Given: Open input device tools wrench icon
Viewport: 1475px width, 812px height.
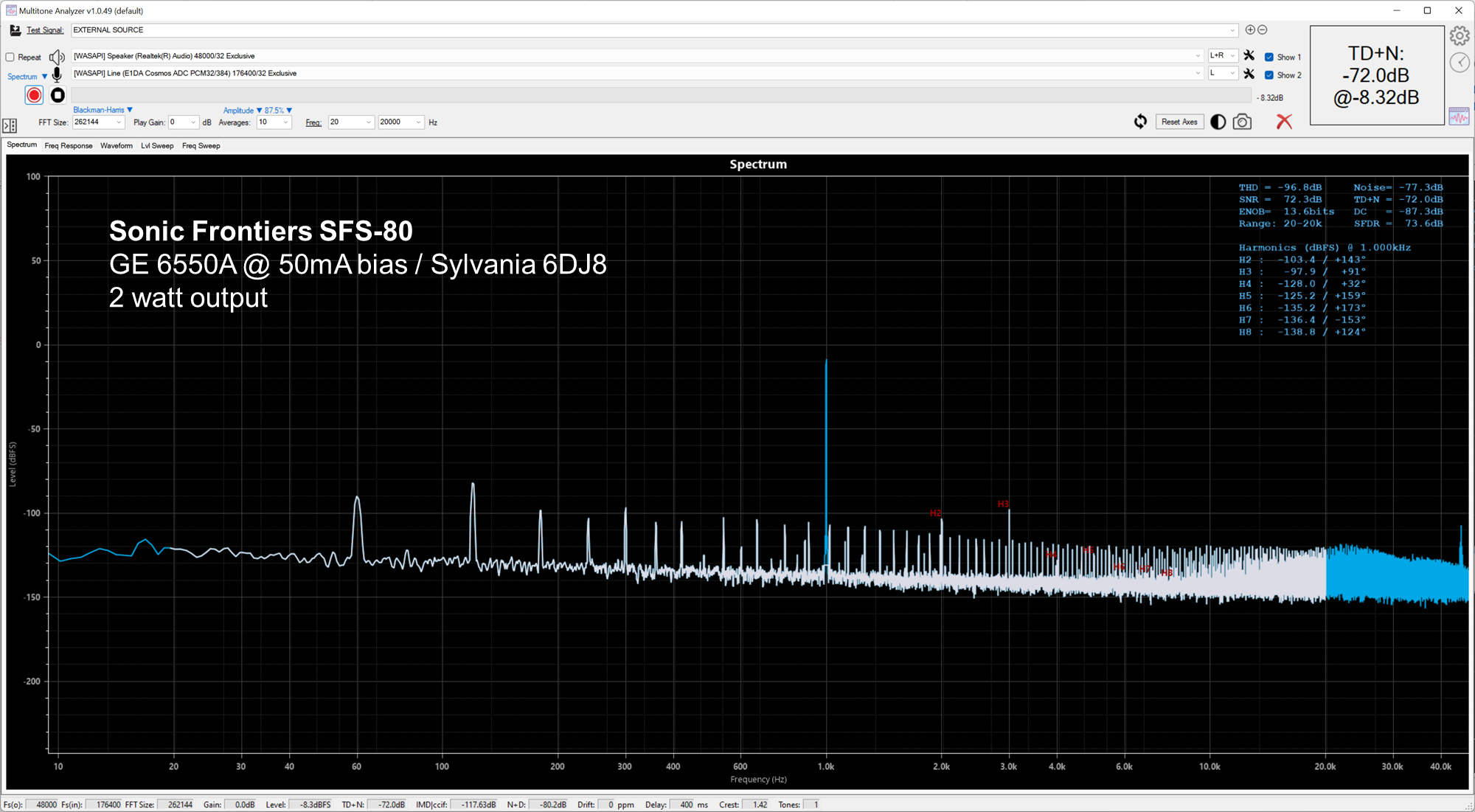Looking at the screenshot, I should 1249,74.
